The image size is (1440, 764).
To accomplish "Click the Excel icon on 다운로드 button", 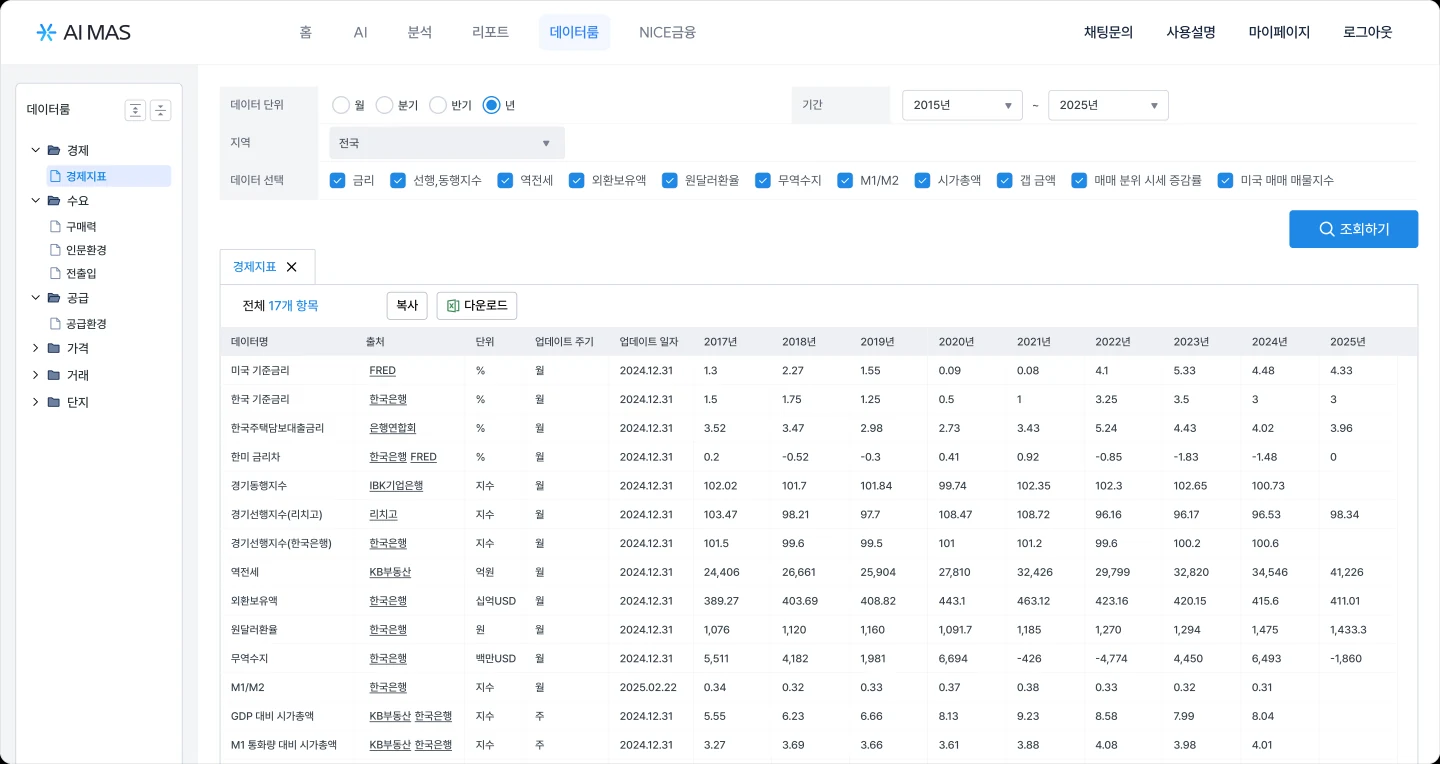I will (x=453, y=306).
